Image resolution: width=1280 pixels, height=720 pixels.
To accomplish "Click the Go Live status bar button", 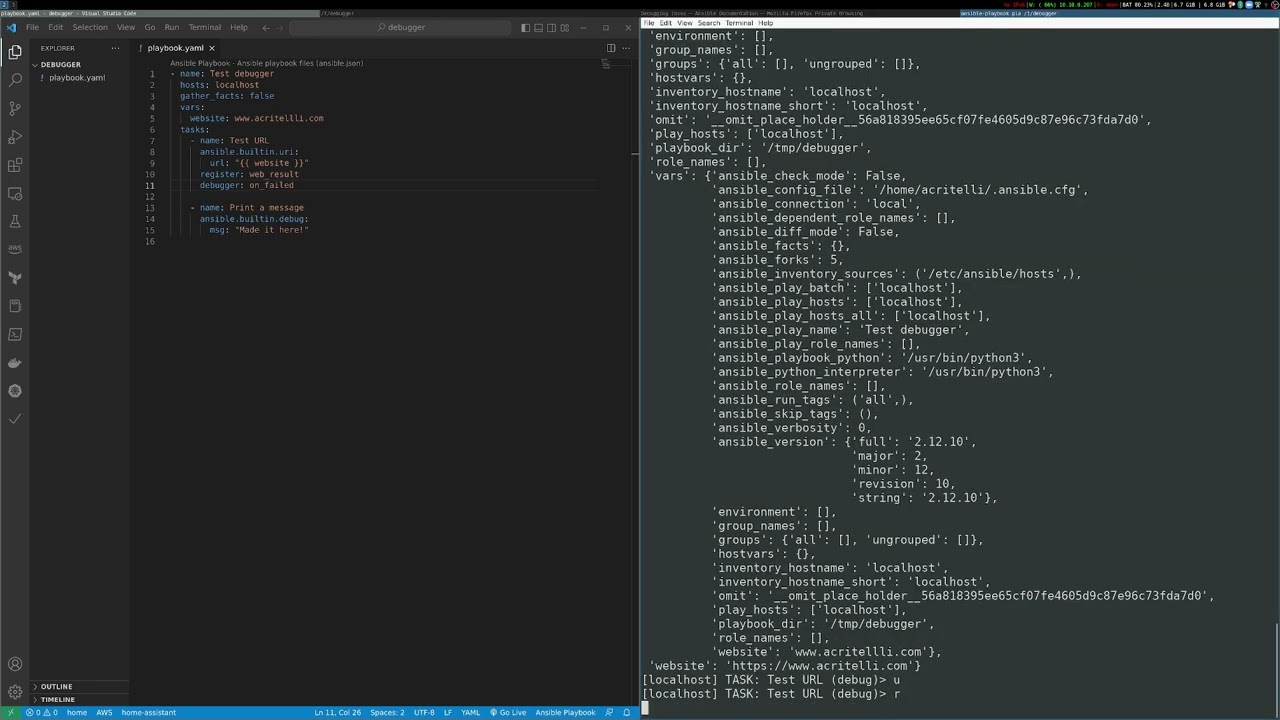I will (508, 713).
